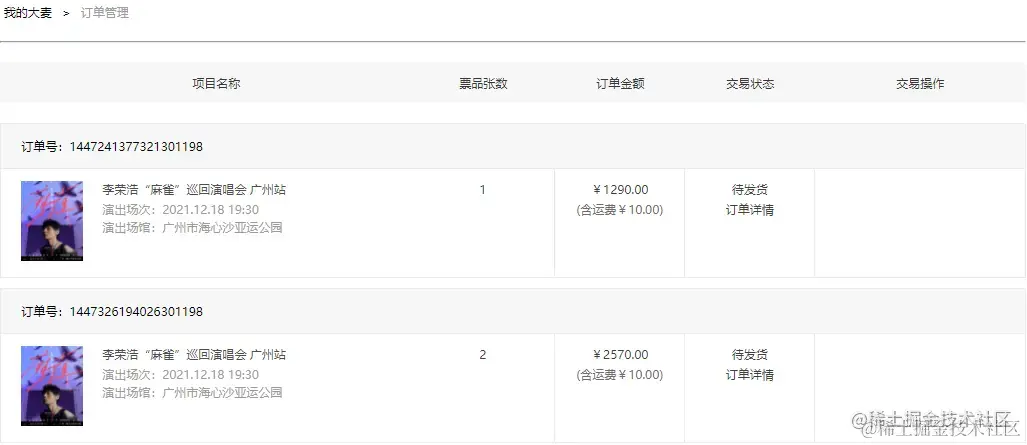1027x445 pixels.
Task: Click first order's 李荣浩 concert title
Action: [194, 190]
